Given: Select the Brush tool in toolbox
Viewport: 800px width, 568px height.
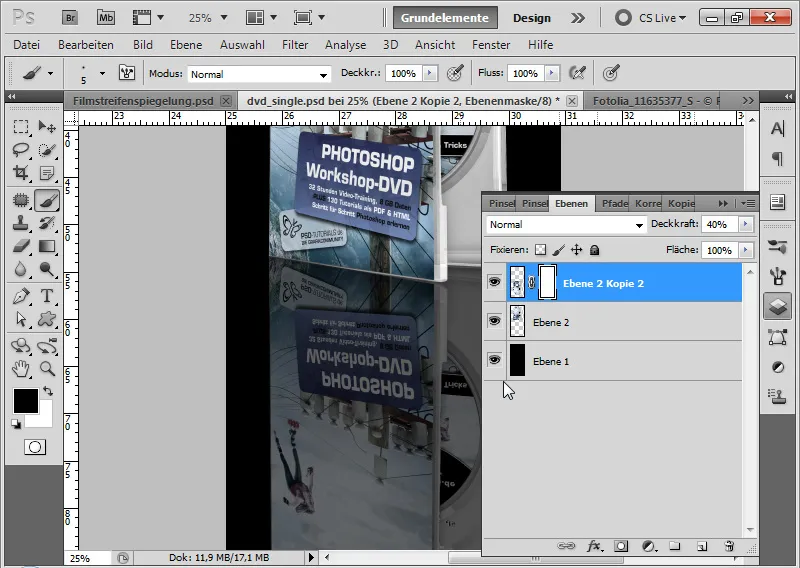Looking at the screenshot, I should click(x=47, y=200).
